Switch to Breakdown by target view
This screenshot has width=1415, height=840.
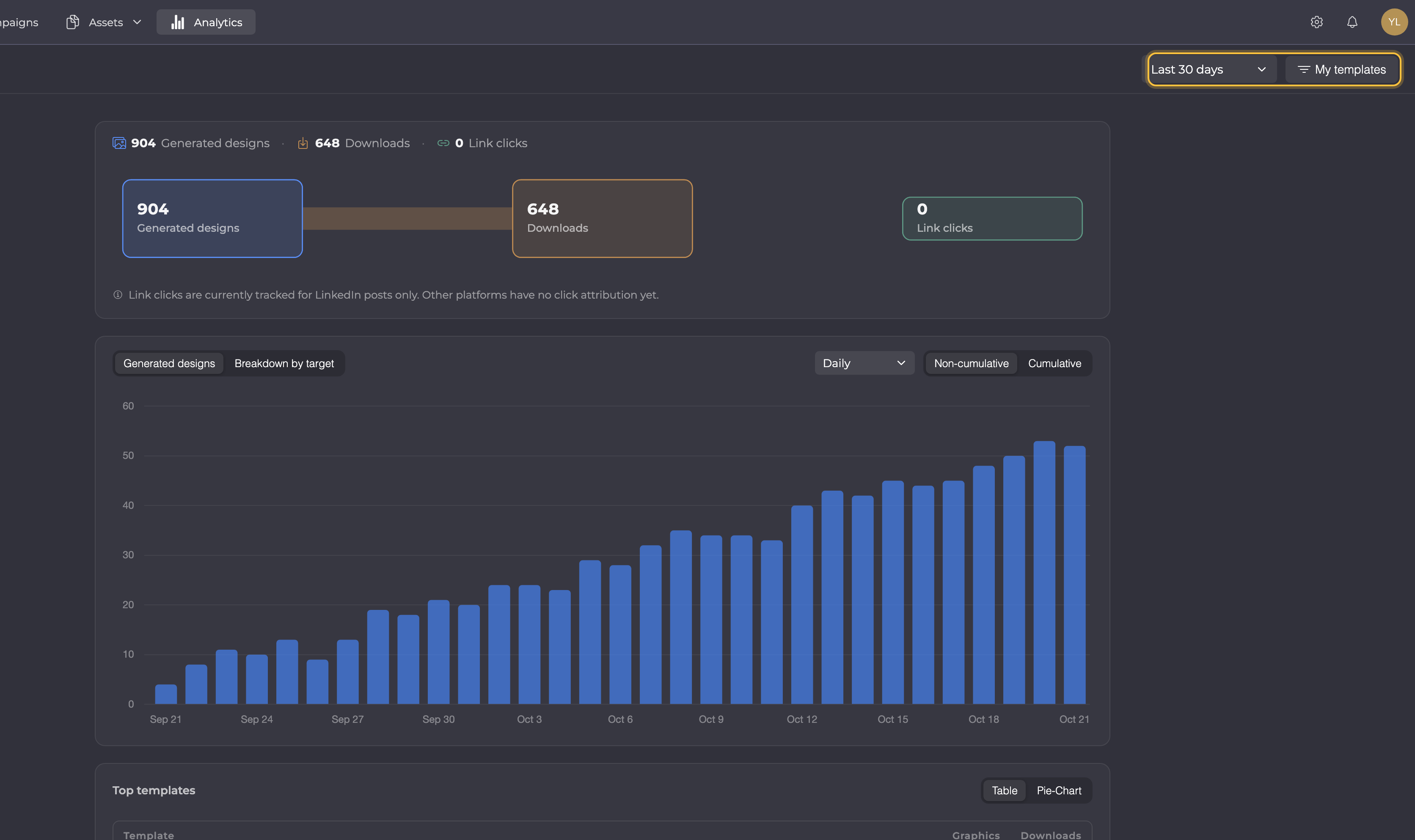point(284,363)
